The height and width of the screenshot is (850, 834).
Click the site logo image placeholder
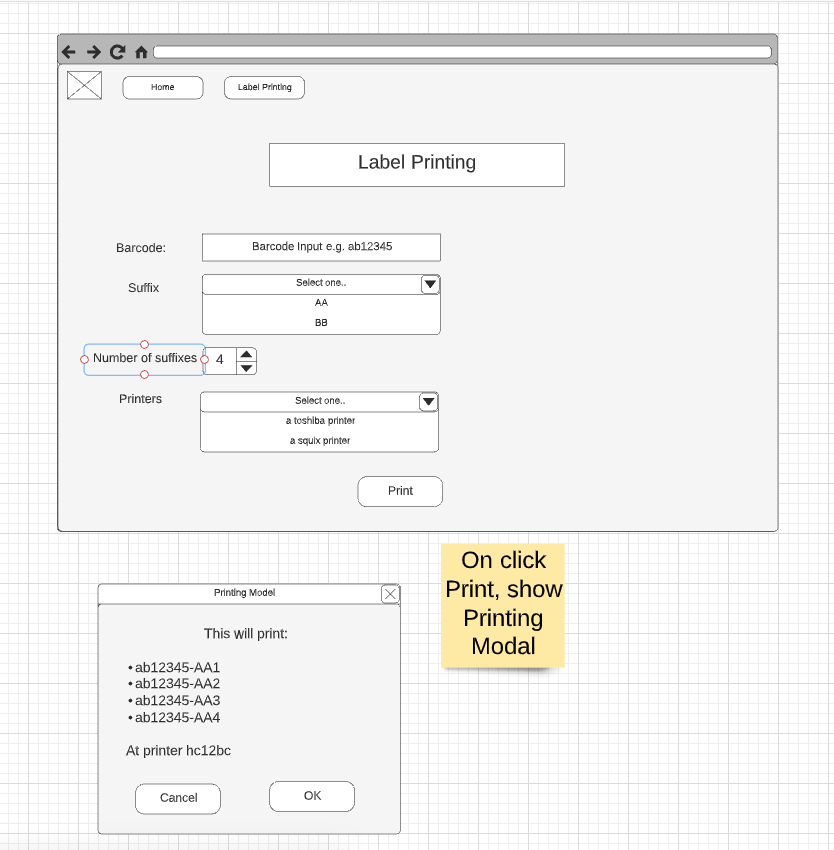84,85
